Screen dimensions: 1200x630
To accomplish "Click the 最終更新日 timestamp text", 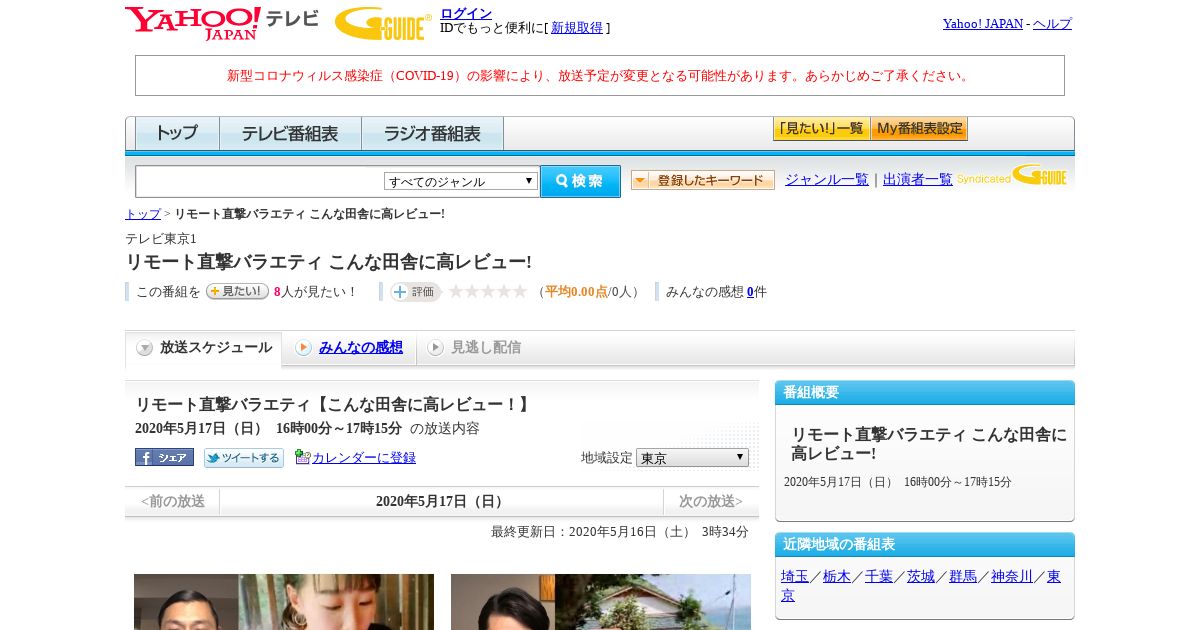I will 620,531.
